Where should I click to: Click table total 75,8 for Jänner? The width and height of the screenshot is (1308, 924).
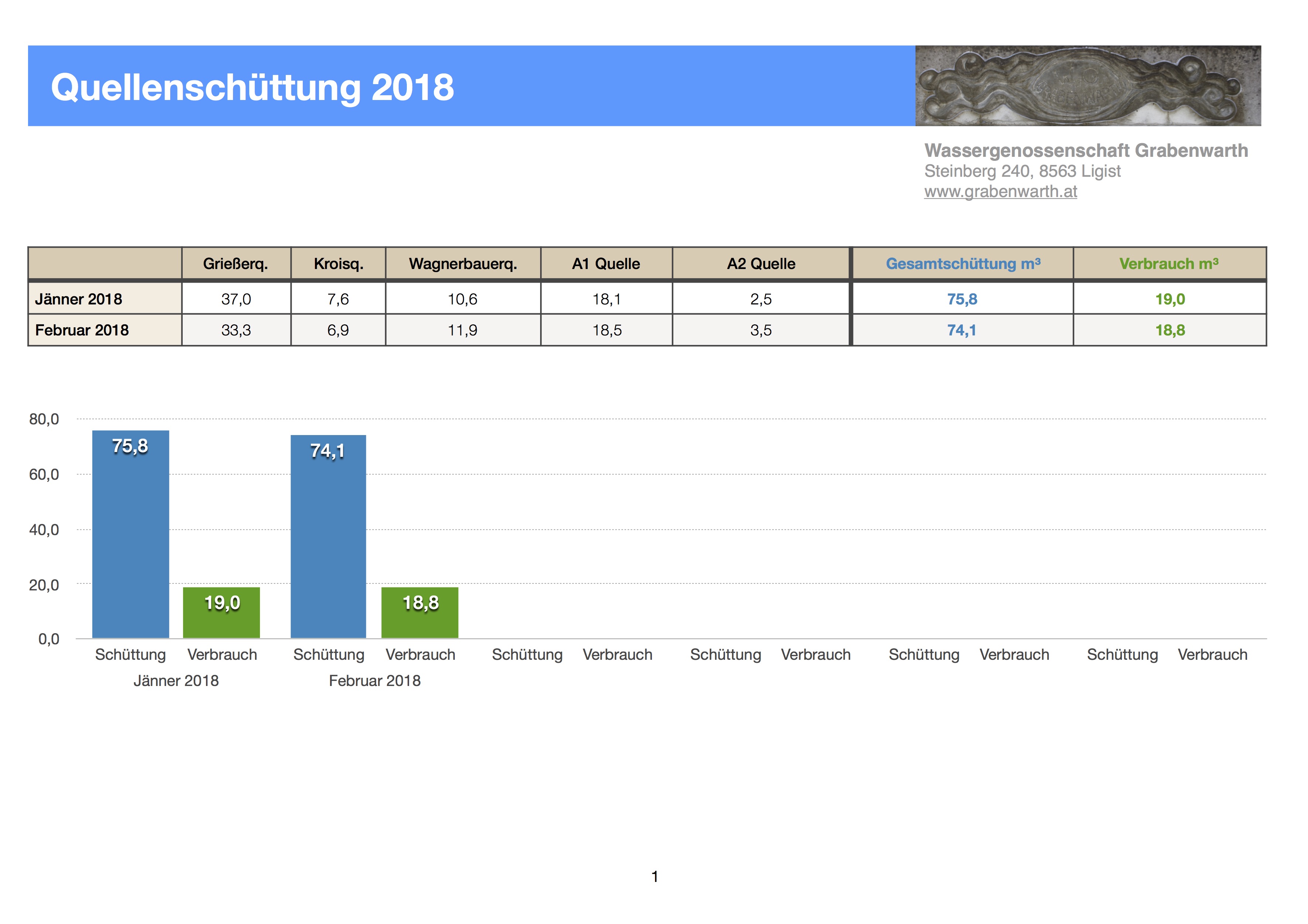(962, 299)
